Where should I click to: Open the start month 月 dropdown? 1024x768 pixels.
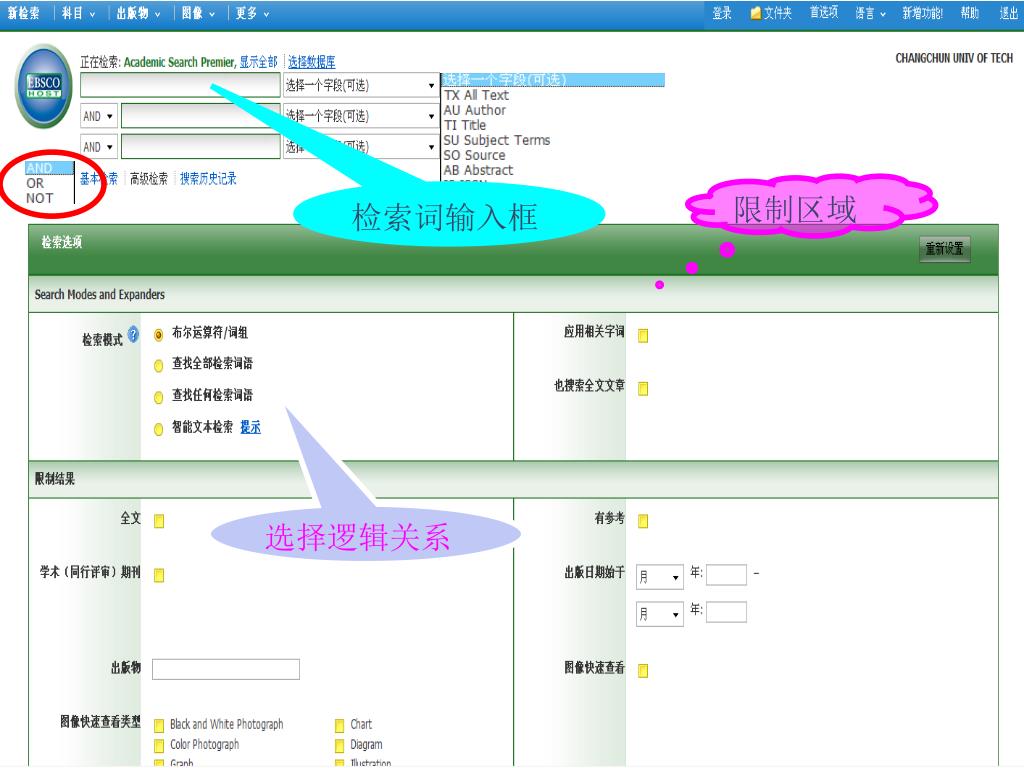coord(660,577)
